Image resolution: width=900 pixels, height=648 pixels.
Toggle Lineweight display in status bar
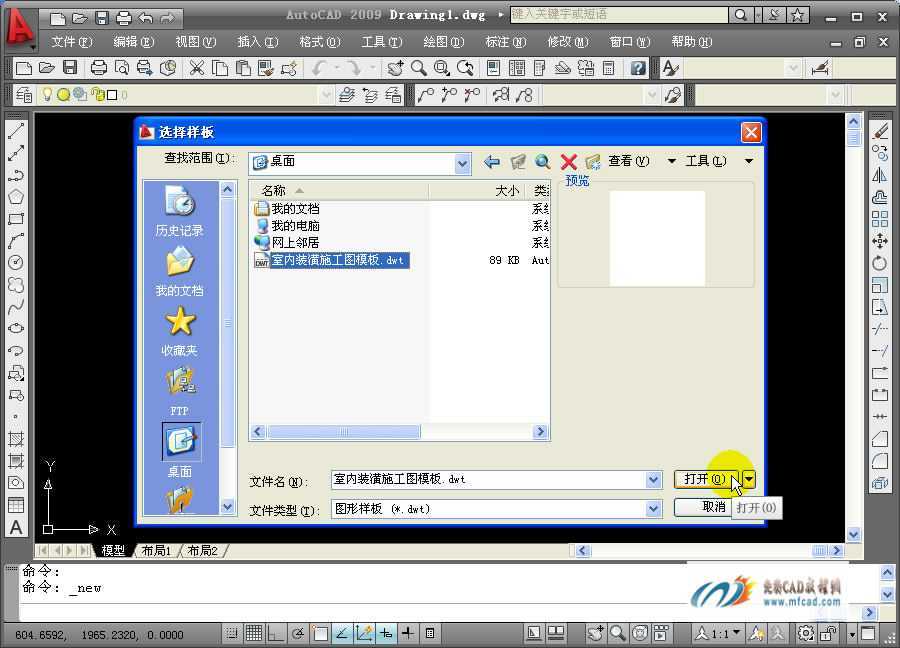pyautogui.click(x=408, y=634)
